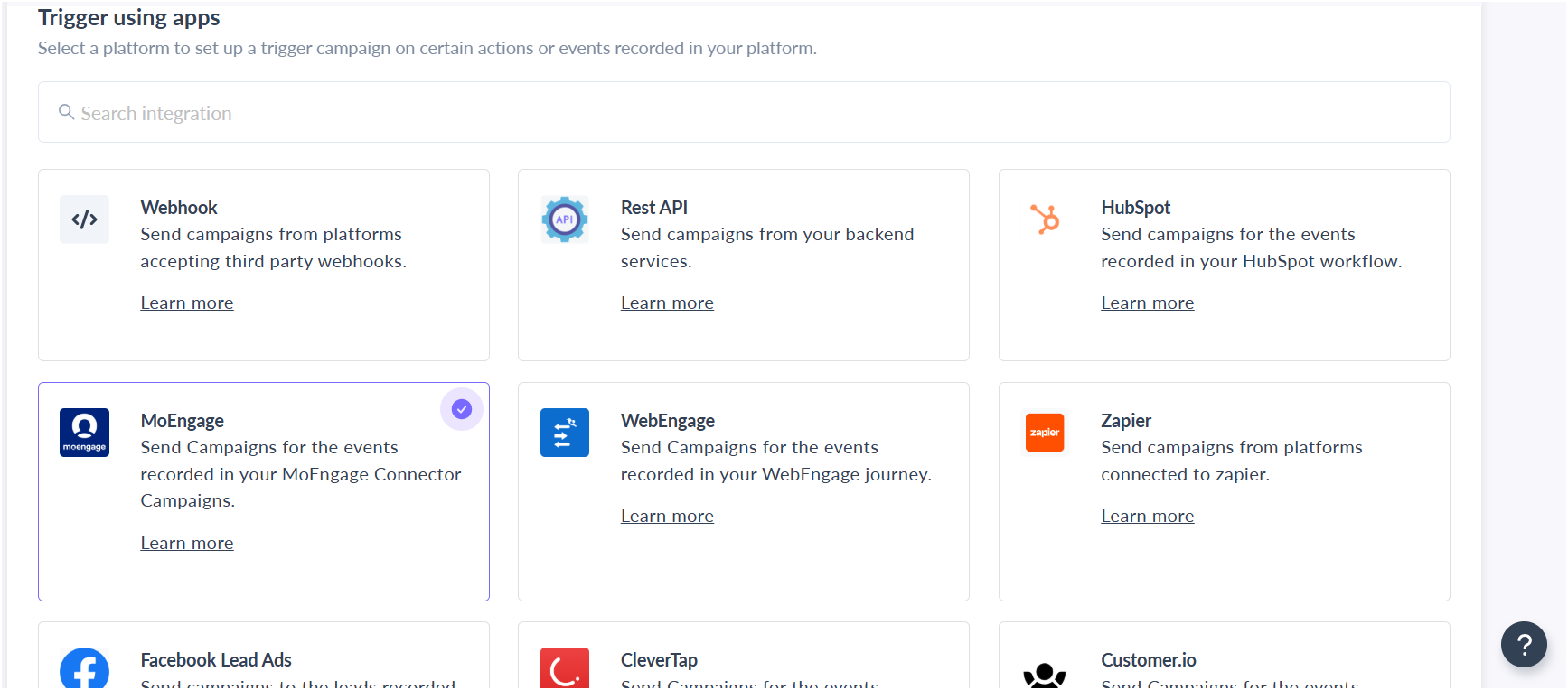Select the Rest API card title
This screenshot has width=1568, height=690.
654,208
